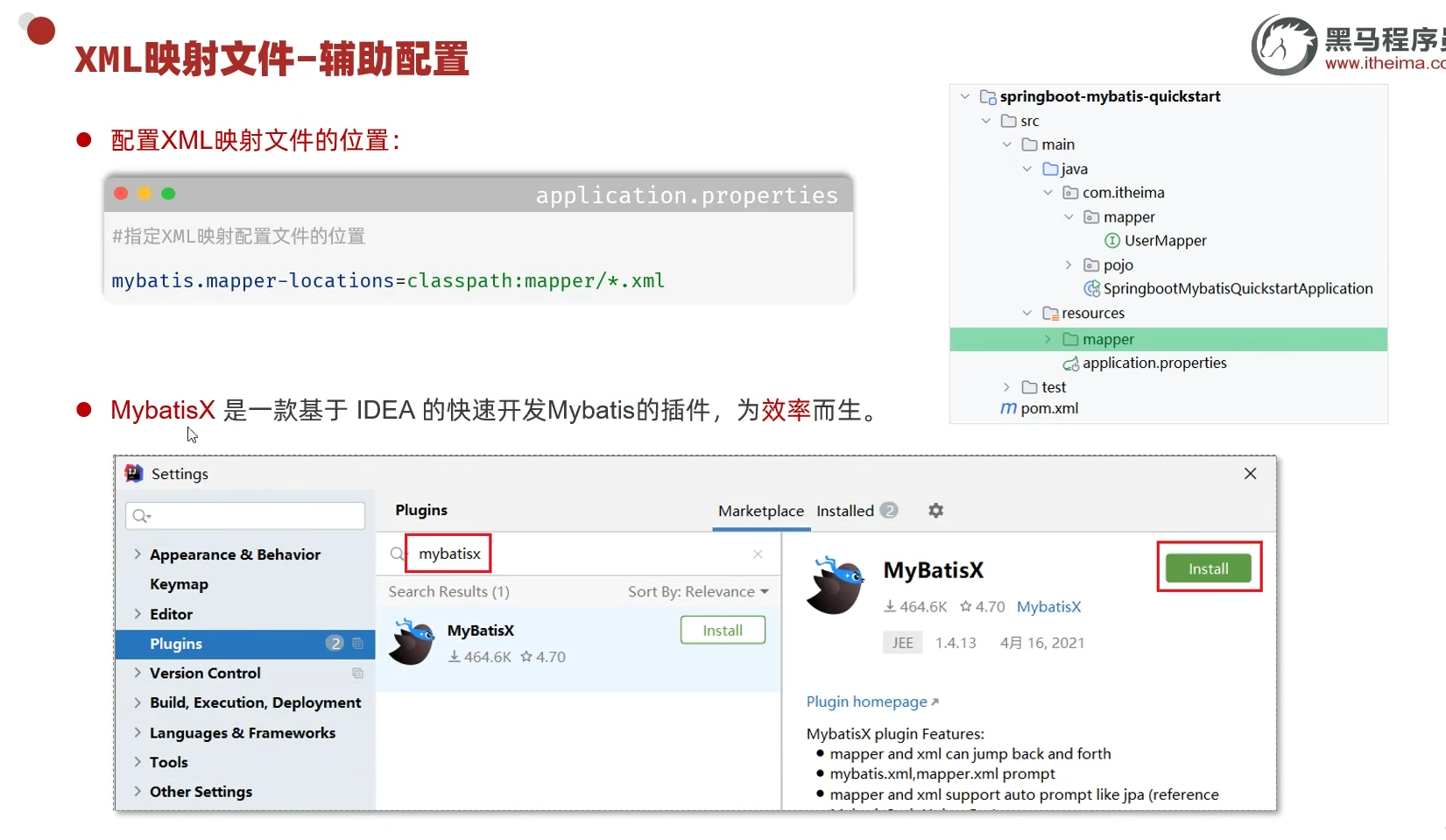Click the java source folder icon

pos(1050,169)
